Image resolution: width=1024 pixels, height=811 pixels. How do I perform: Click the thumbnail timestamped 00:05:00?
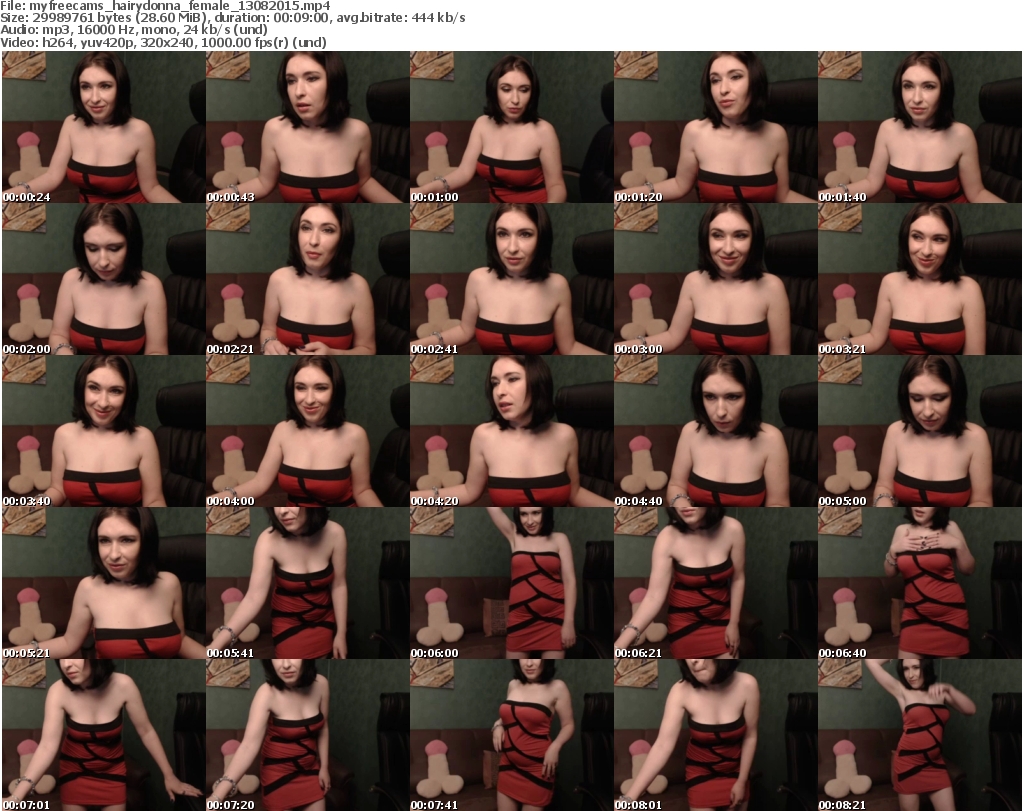[920, 432]
